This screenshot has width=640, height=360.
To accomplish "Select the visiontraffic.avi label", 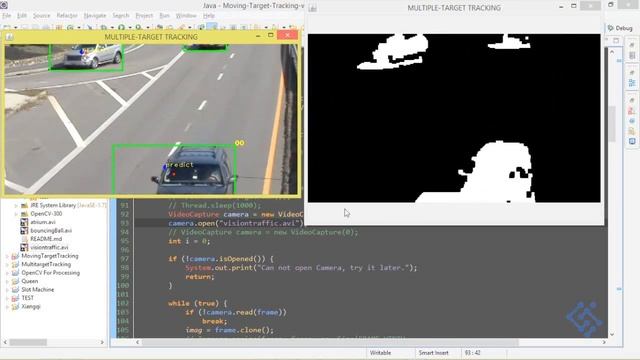I will (x=49, y=247).
